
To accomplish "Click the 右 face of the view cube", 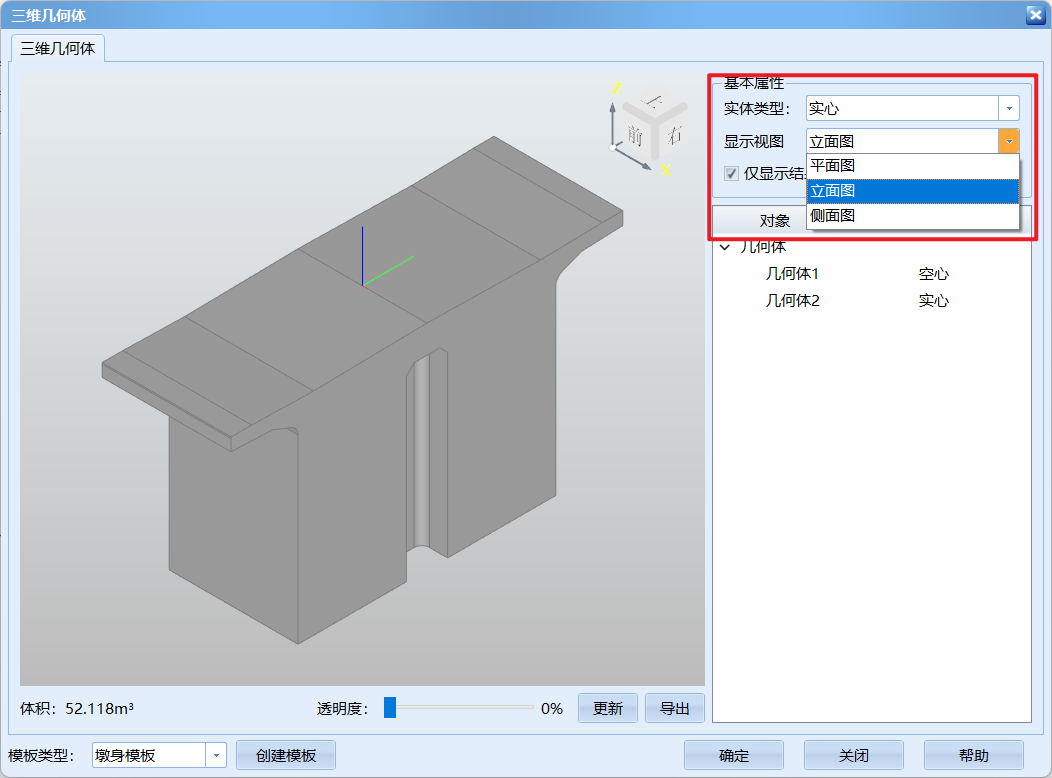I will pyautogui.click(x=675, y=134).
